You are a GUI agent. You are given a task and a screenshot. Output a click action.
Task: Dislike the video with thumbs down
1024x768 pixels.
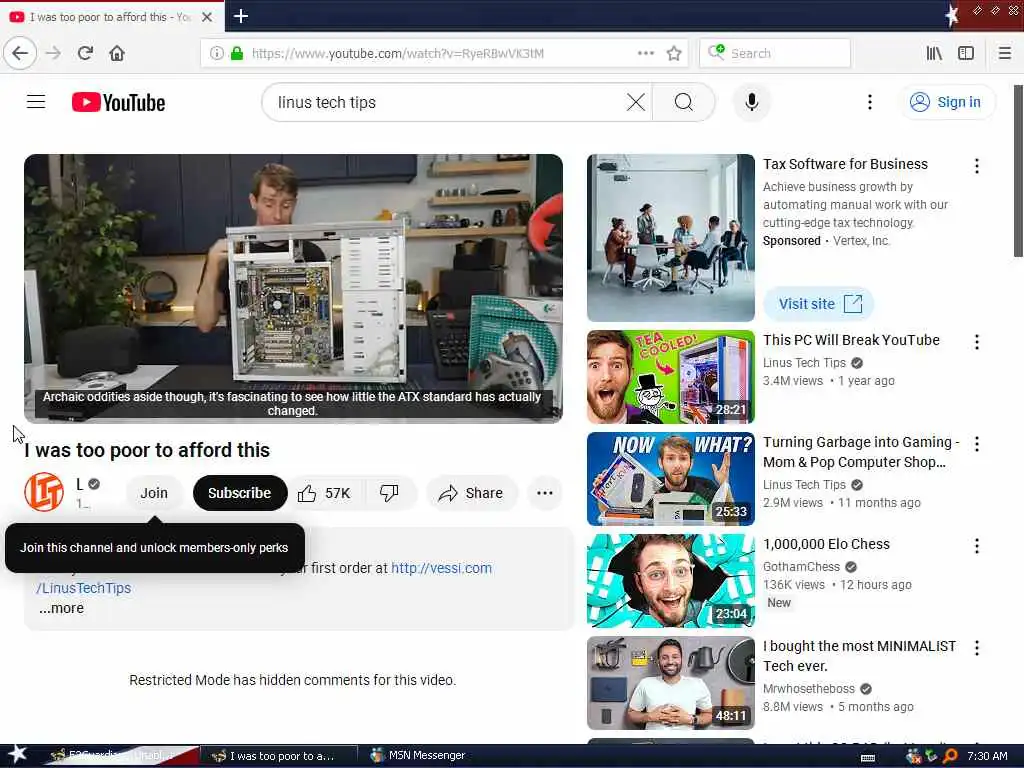point(389,493)
